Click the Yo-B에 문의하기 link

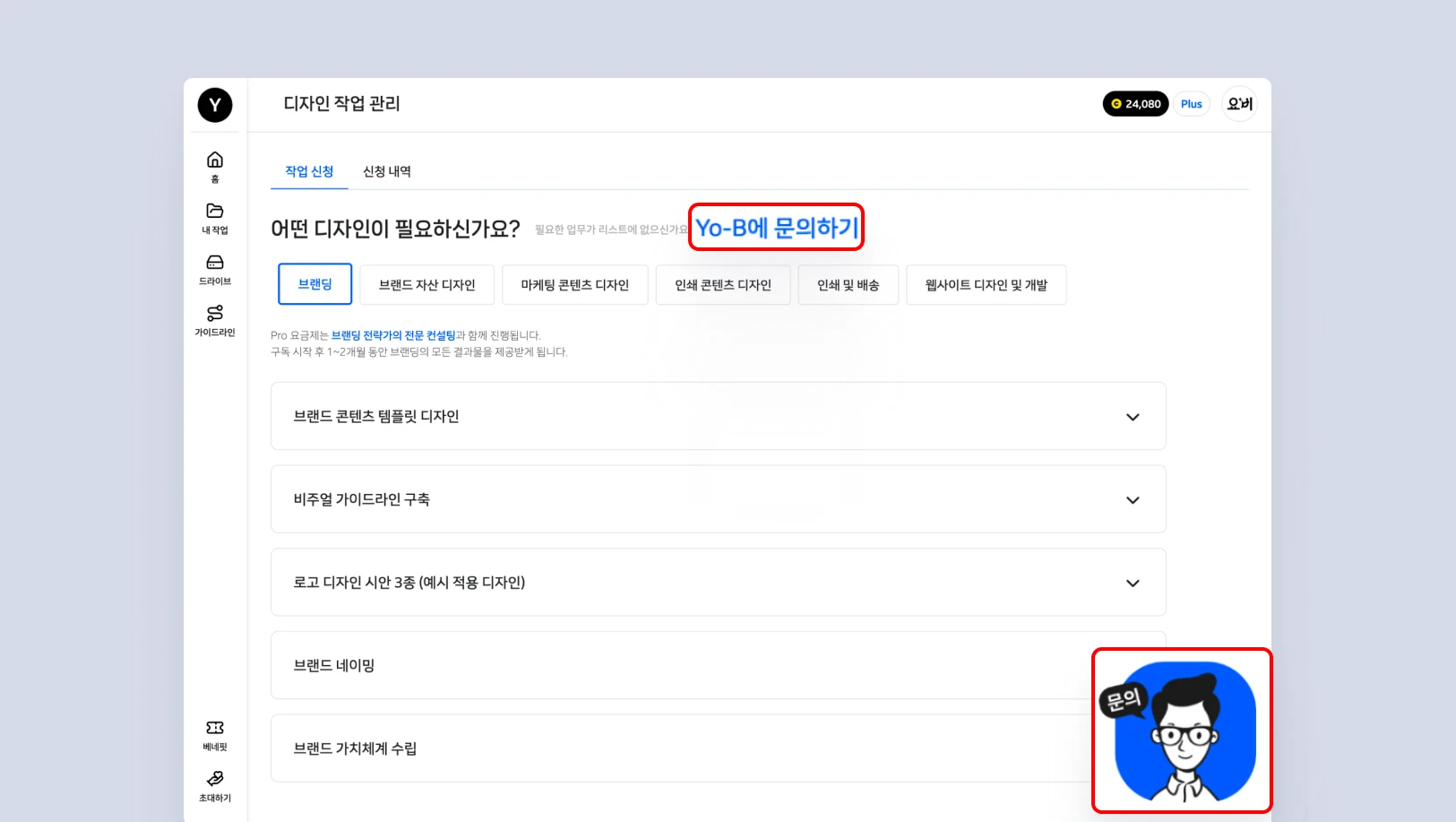click(777, 228)
